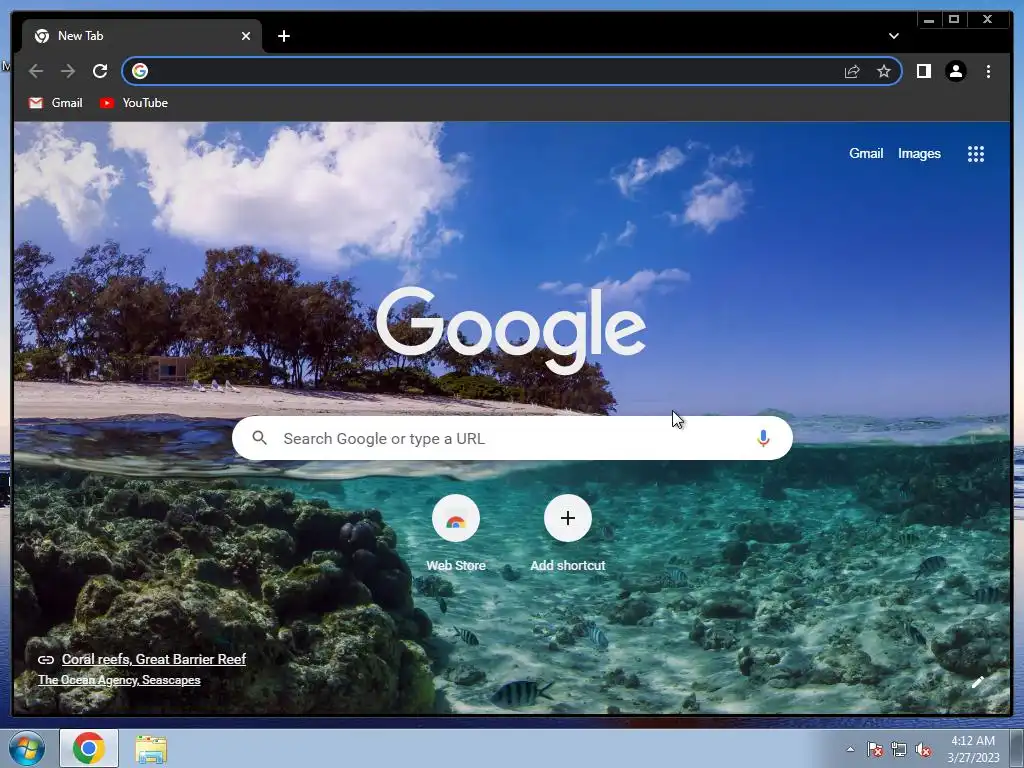This screenshot has height=768, width=1024.
Task: Open the YouTube bookmark
Action: tap(134, 103)
